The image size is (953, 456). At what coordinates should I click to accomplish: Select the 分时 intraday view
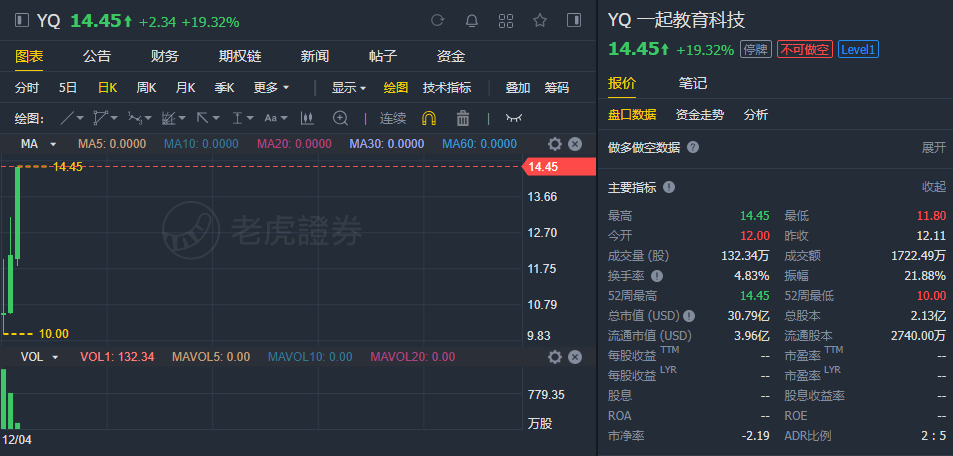[27, 88]
